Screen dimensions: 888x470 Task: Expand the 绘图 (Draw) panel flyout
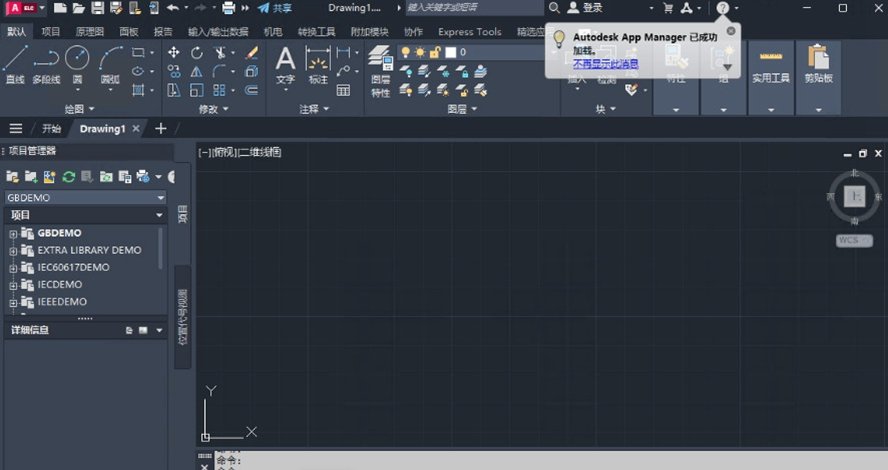(x=79, y=109)
